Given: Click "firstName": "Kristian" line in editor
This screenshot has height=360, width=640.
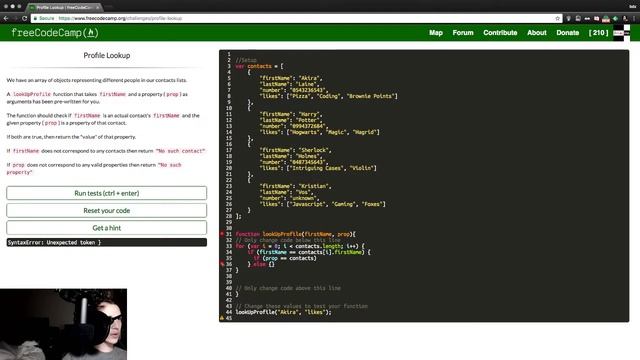Looking at the screenshot, I should [296, 186].
